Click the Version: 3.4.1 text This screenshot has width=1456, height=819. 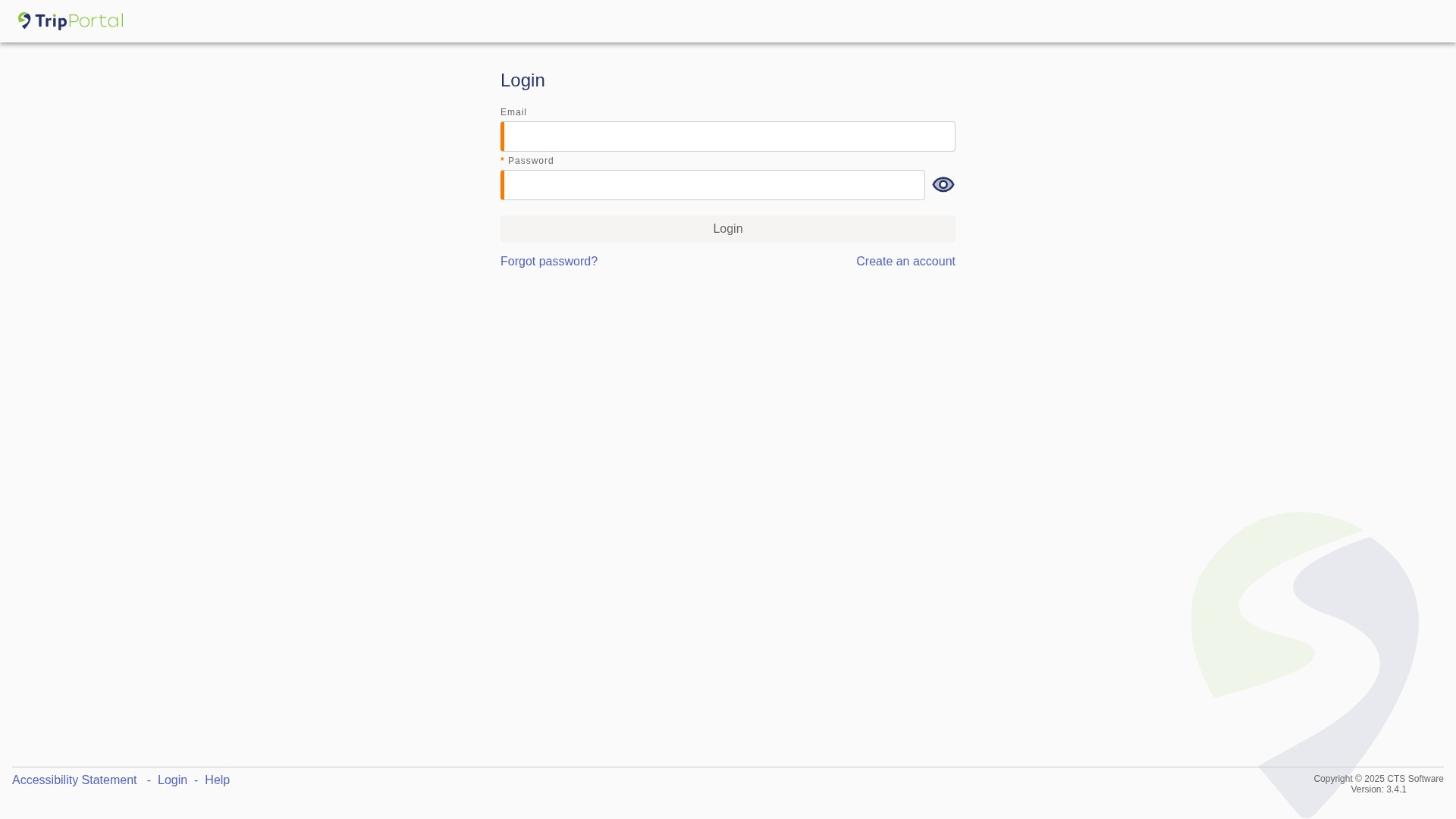pyautogui.click(x=1379, y=789)
